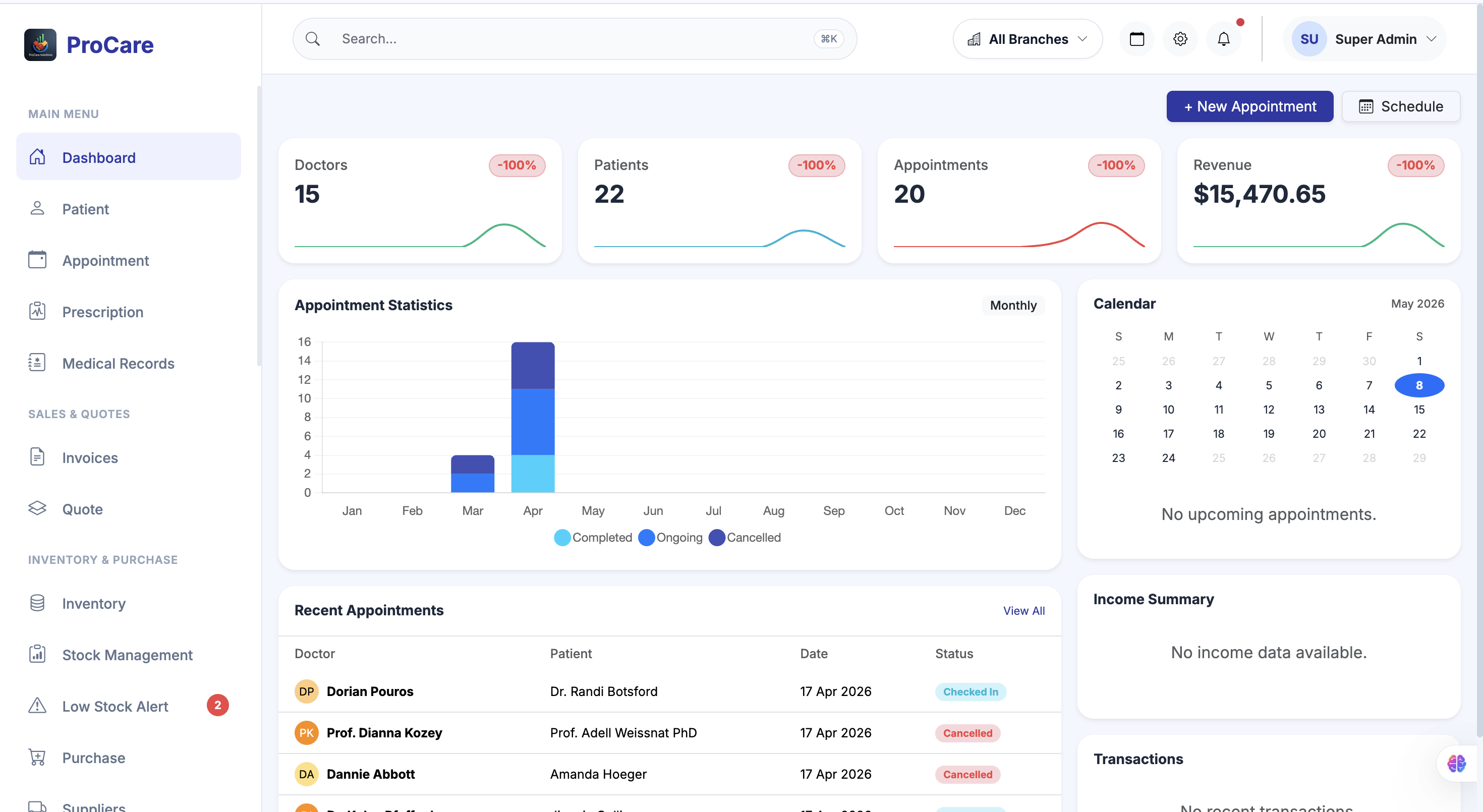1483x812 pixels.
Task: Click doctor name Prof. Dianna Kozey
Action: pos(384,733)
